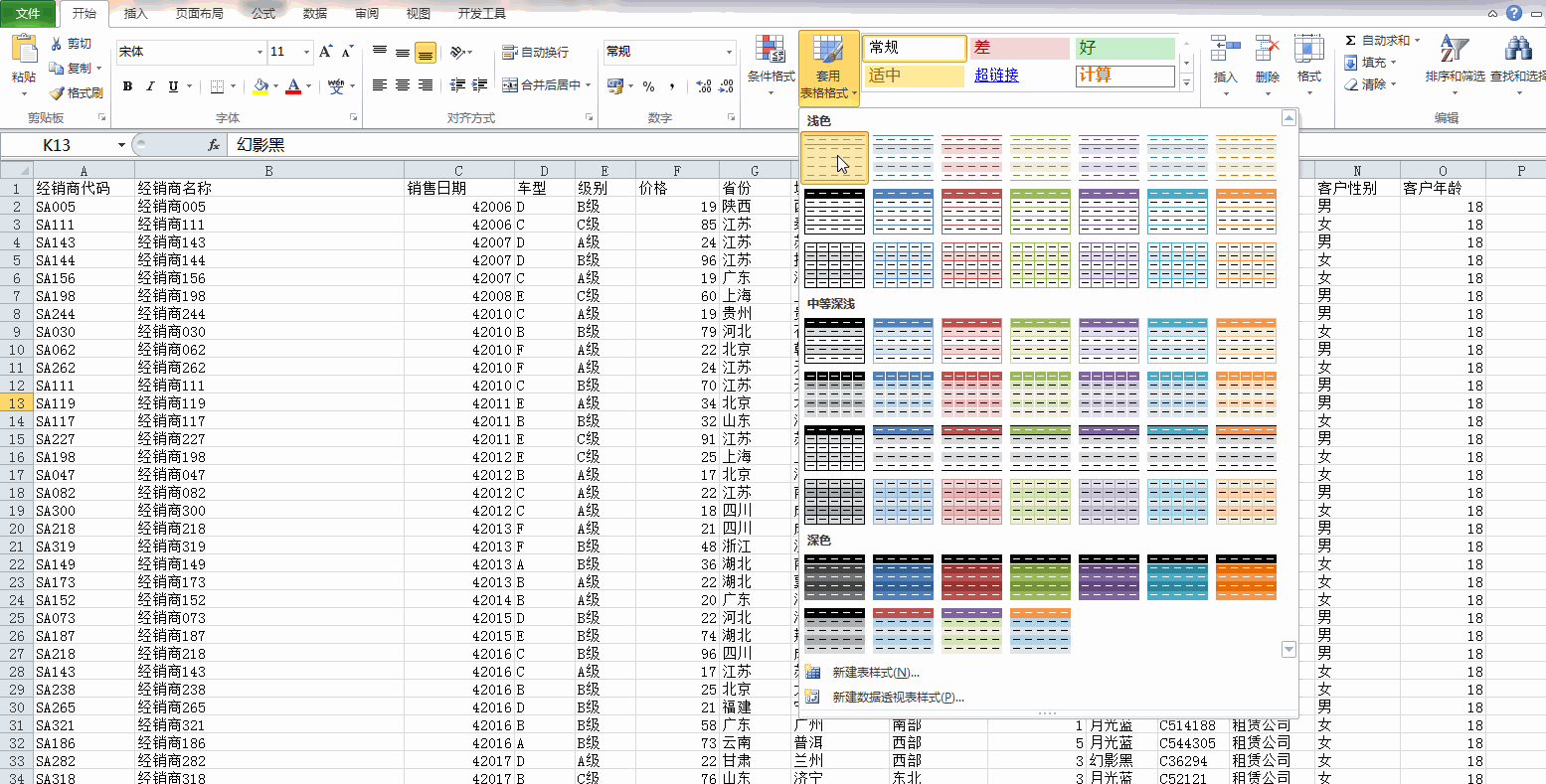This screenshot has width=1546, height=784.
Task: Click the orientation text angle icon
Action: (457, 52)
